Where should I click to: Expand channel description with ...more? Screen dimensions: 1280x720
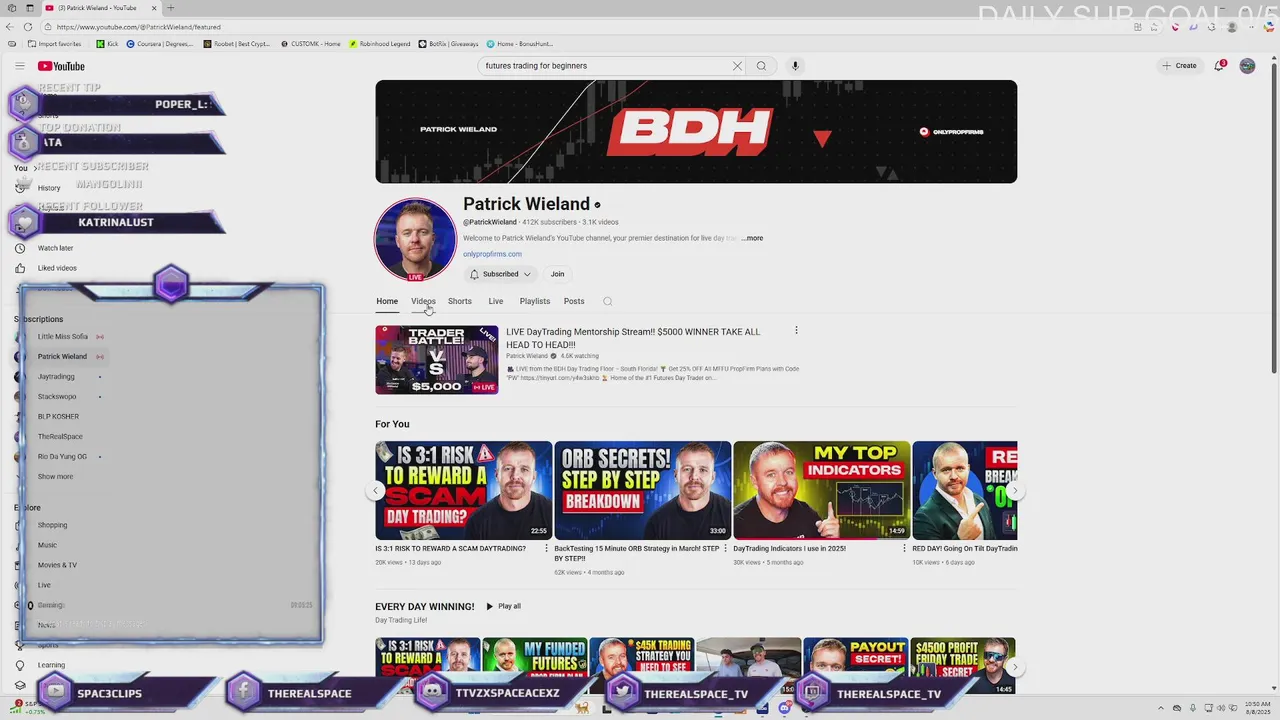(x=753, y=238)
